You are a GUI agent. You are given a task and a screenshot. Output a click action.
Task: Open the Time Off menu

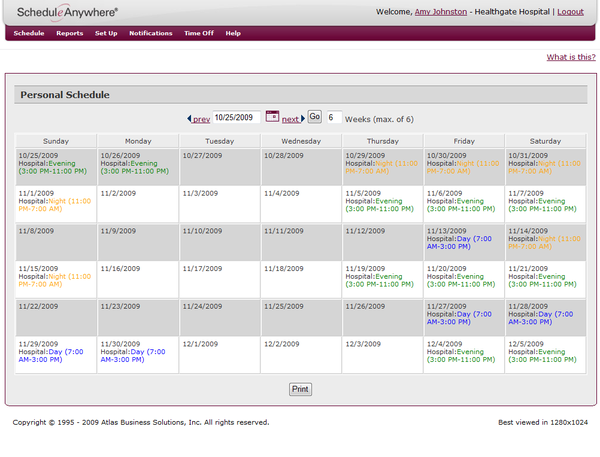(x=198, y=33)
